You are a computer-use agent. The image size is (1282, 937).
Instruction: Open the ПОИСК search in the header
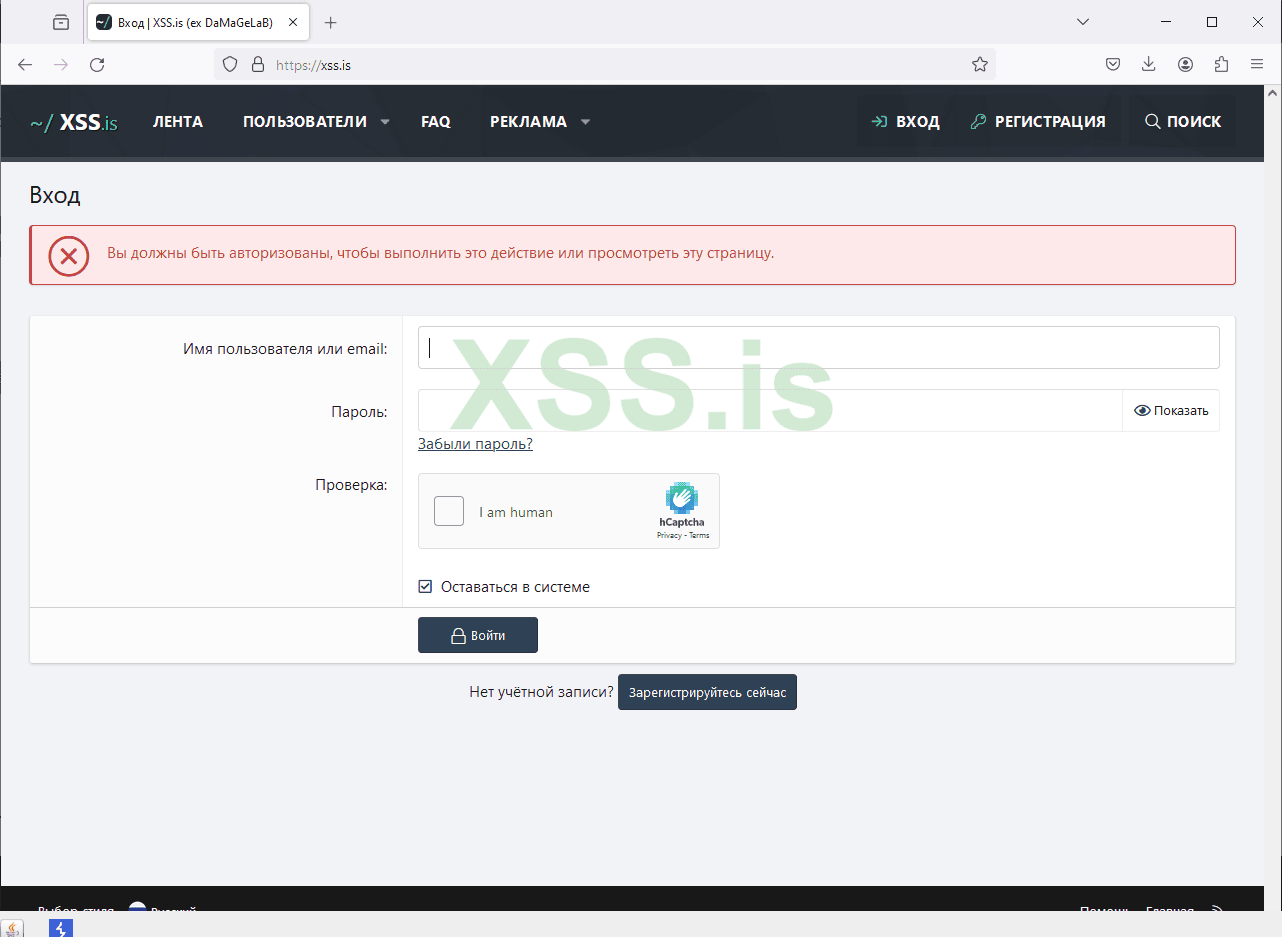1183,122
